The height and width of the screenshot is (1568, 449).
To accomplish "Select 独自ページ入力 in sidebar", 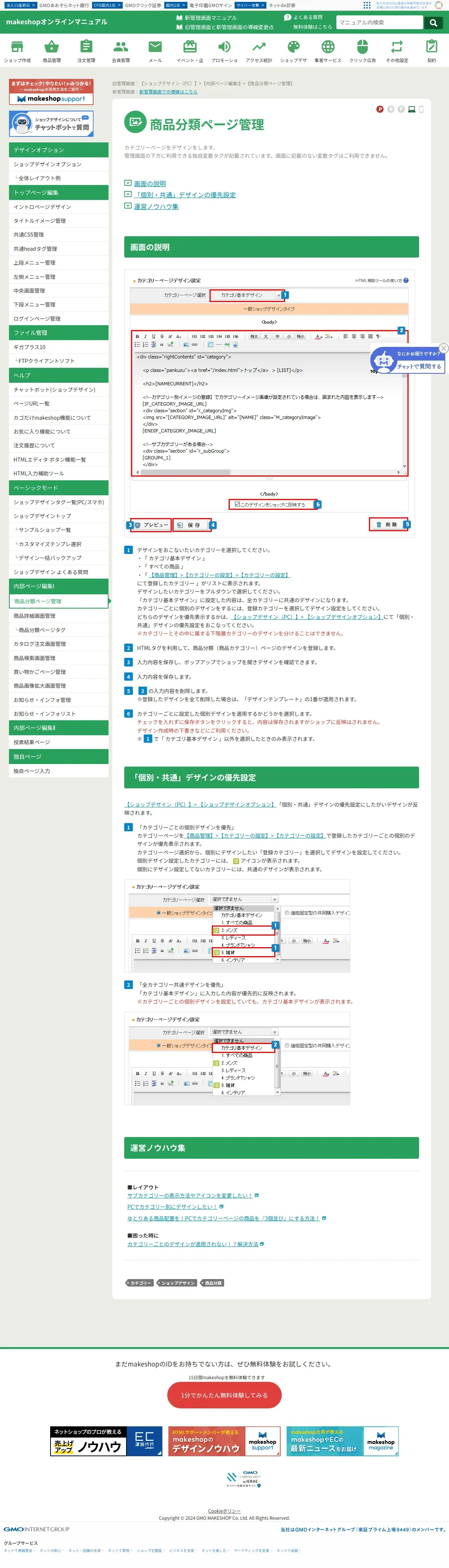I will 58,771.
